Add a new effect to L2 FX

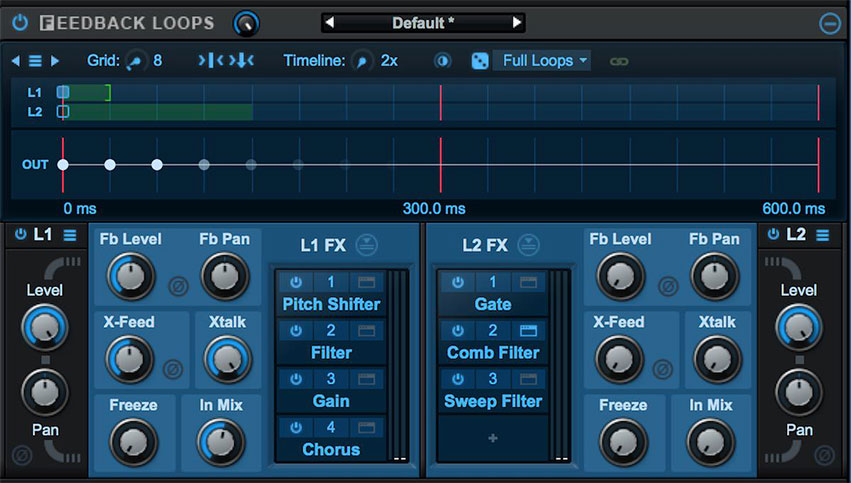pos(492,439)
